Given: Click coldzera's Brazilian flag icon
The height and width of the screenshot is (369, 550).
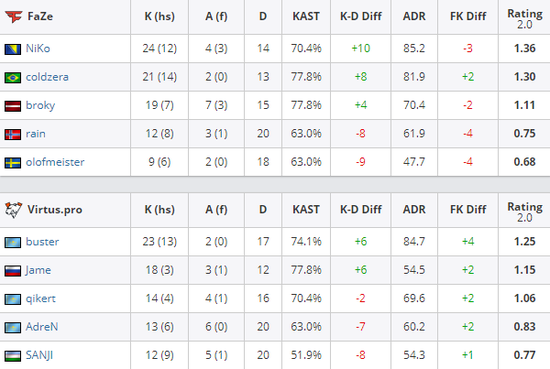Looking at the screenshot, I should [x=13, y=78].
